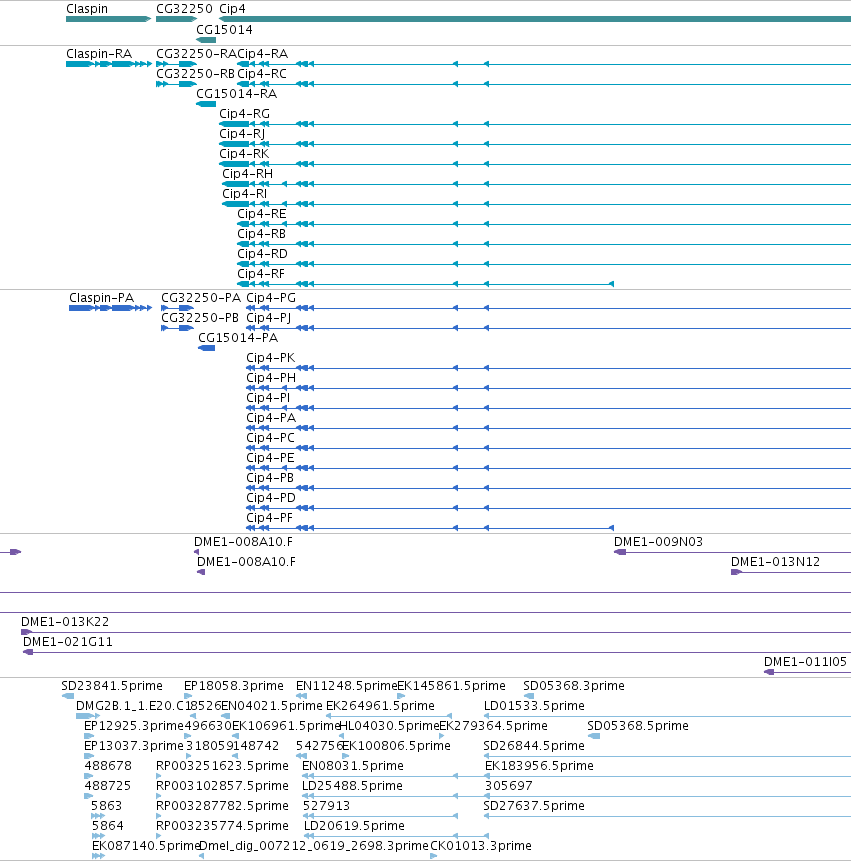Select Cip4-RE transcript label

click(x=262, y=214)
